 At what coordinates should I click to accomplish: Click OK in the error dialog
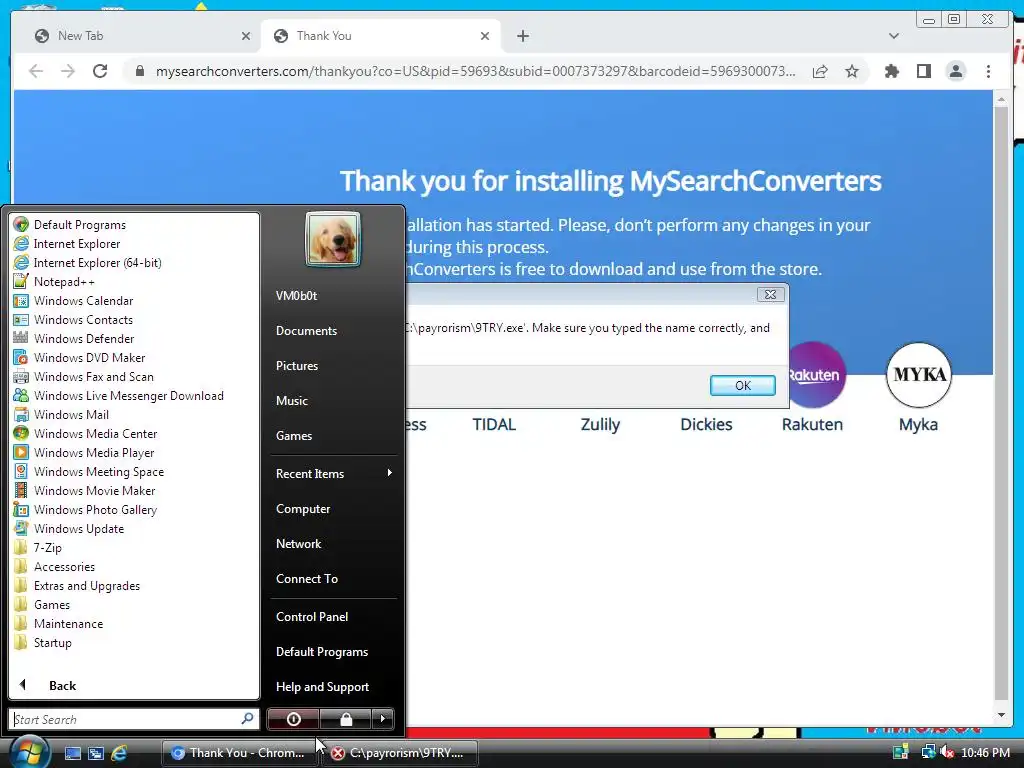pos(743,385)
